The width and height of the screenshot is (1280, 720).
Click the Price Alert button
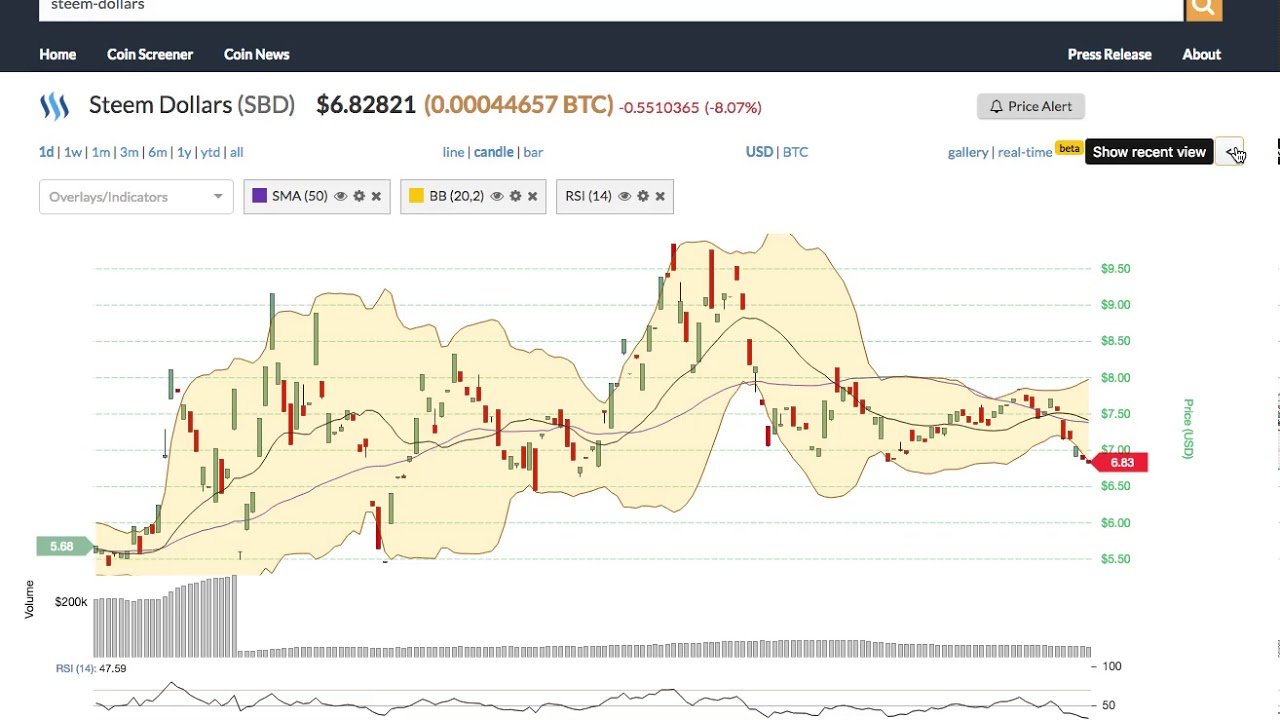[x=1030, y=106]
